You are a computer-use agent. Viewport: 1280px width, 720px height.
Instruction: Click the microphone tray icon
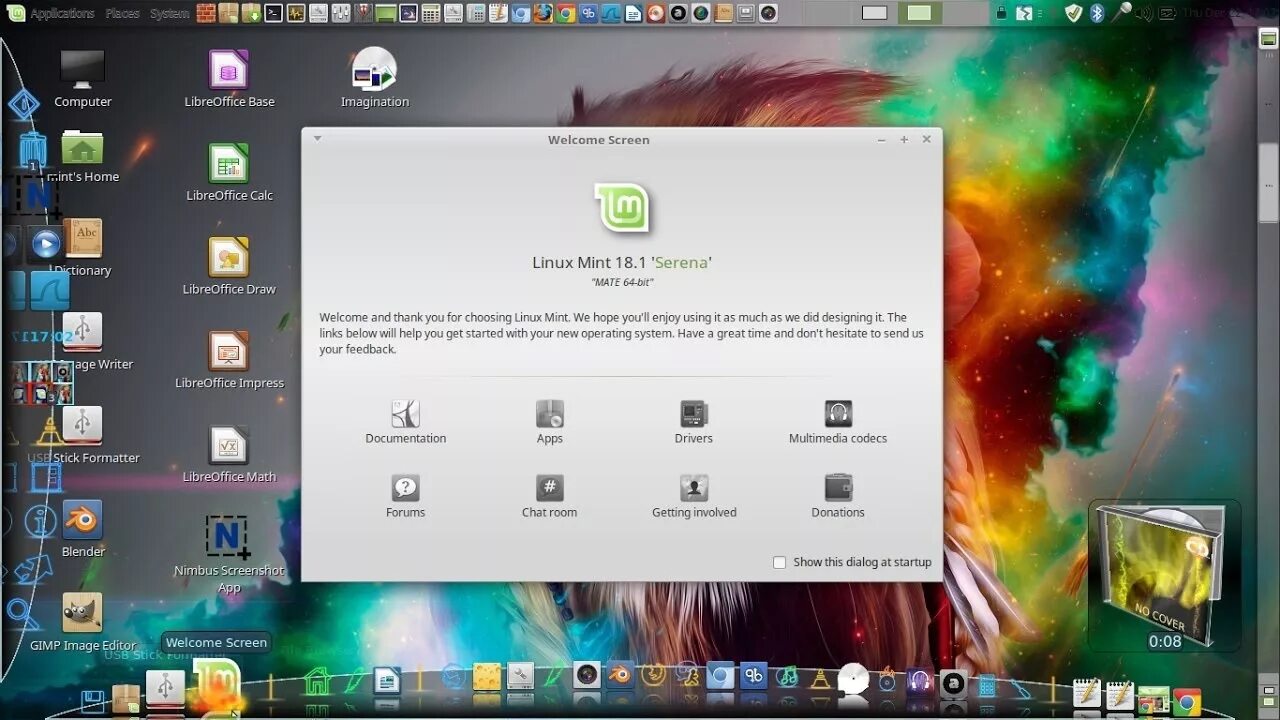1121,12
